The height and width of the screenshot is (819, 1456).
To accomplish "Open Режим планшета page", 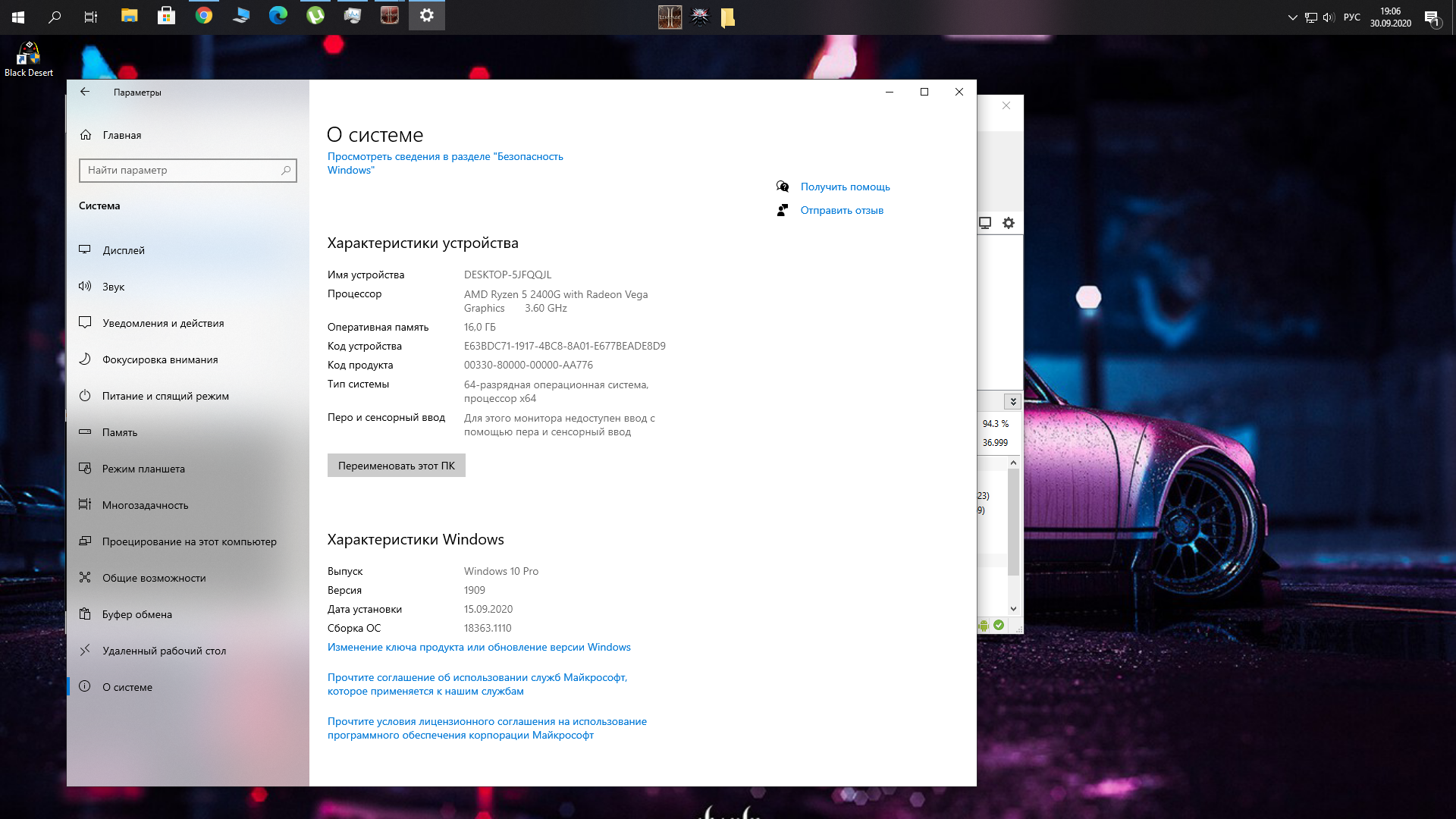I will coord(187,469).
